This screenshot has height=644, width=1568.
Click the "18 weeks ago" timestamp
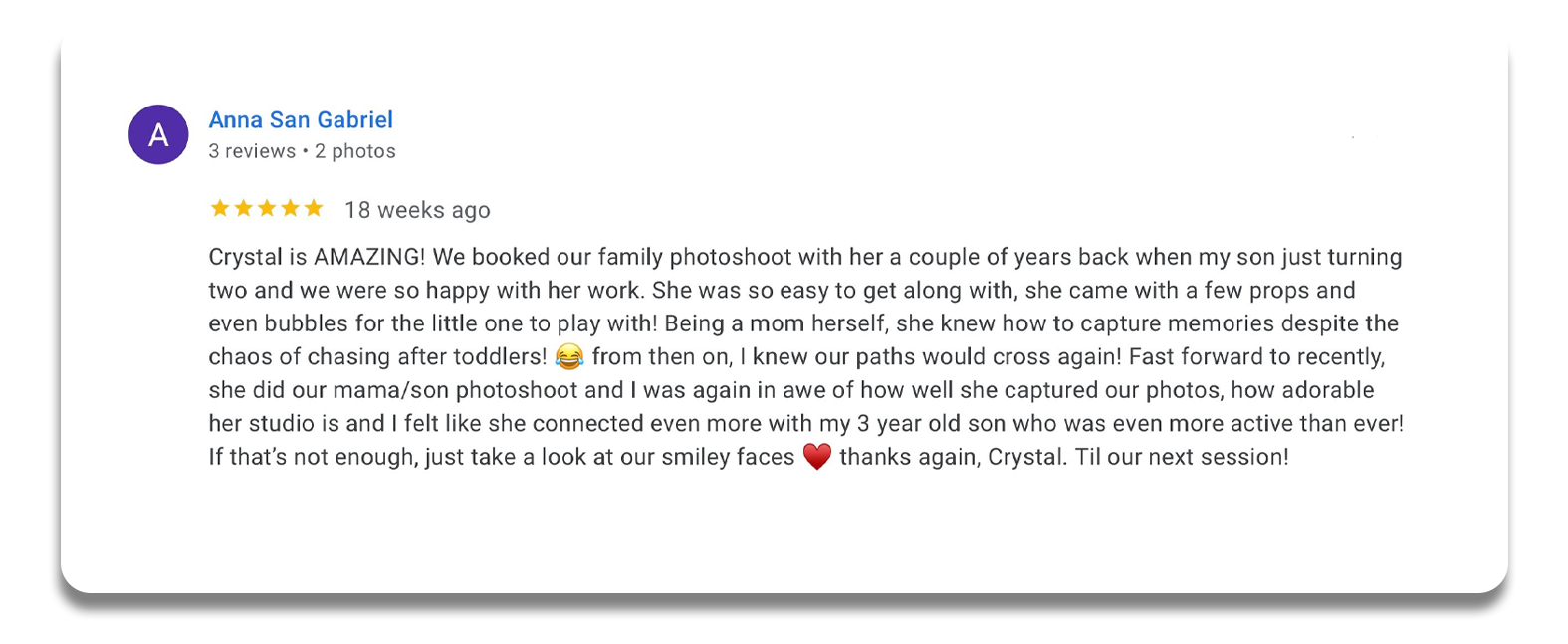417,210
